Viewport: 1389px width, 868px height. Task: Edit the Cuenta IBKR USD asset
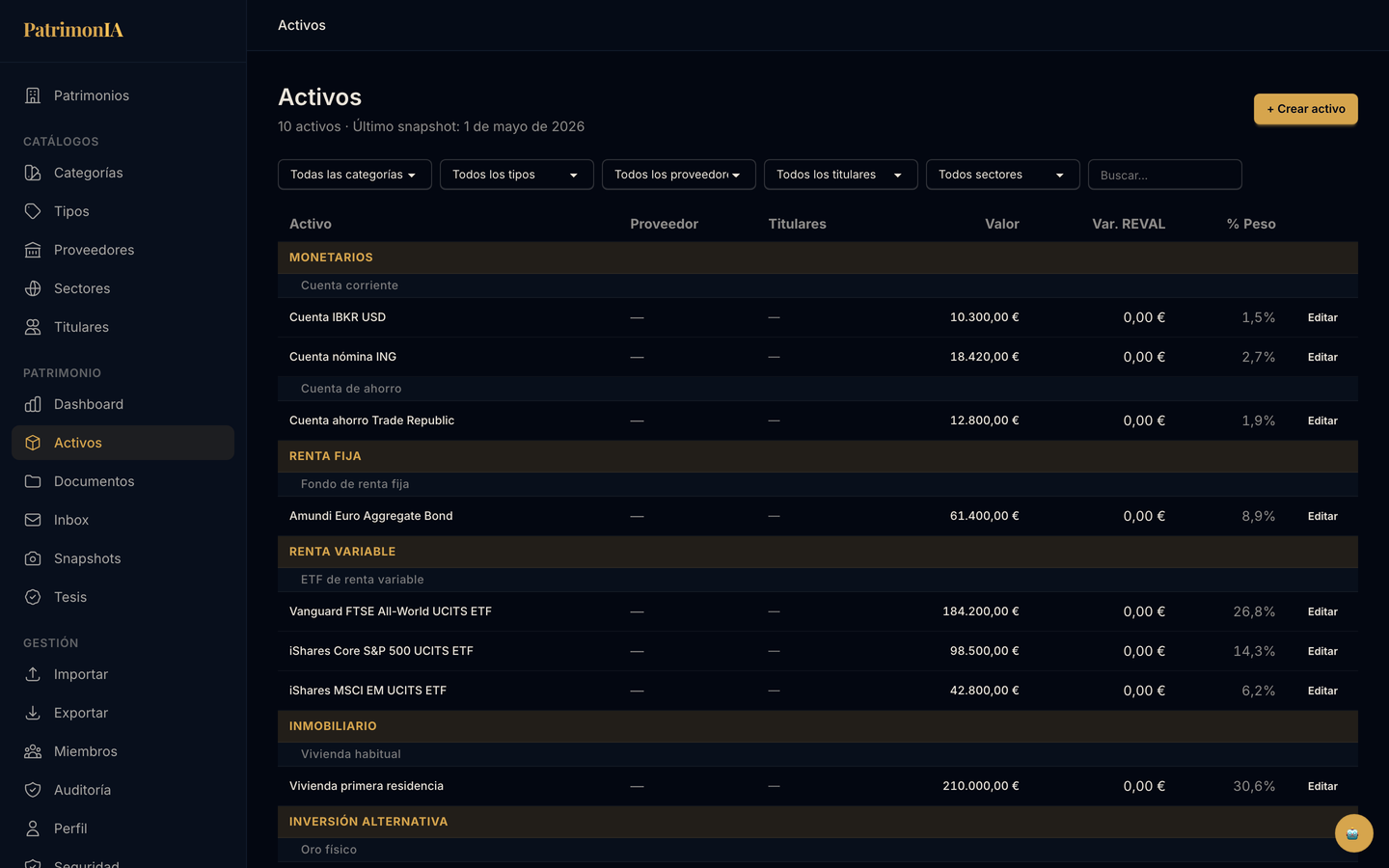click(x=1322, y=317)
